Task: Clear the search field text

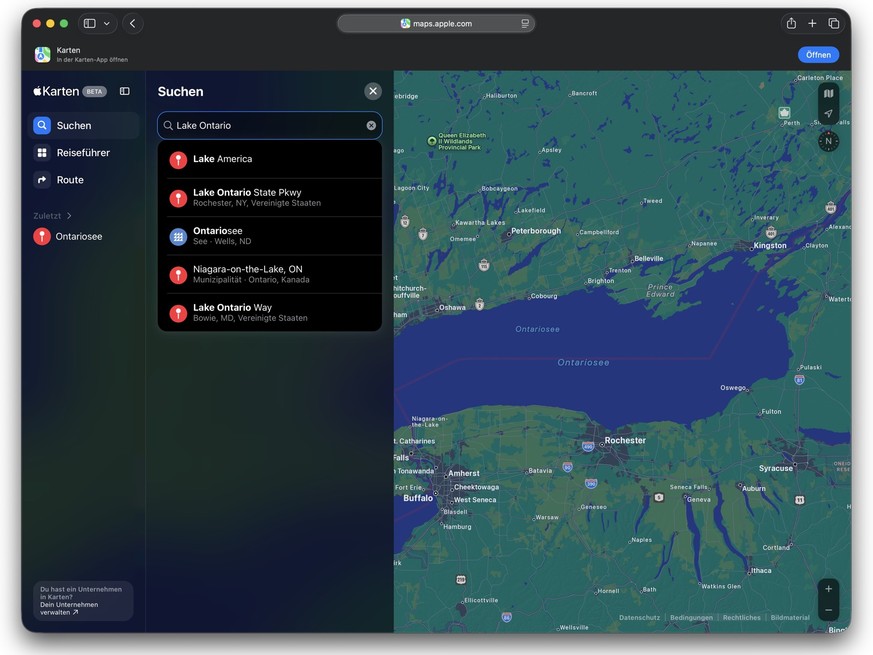Action: pos(371,125)
